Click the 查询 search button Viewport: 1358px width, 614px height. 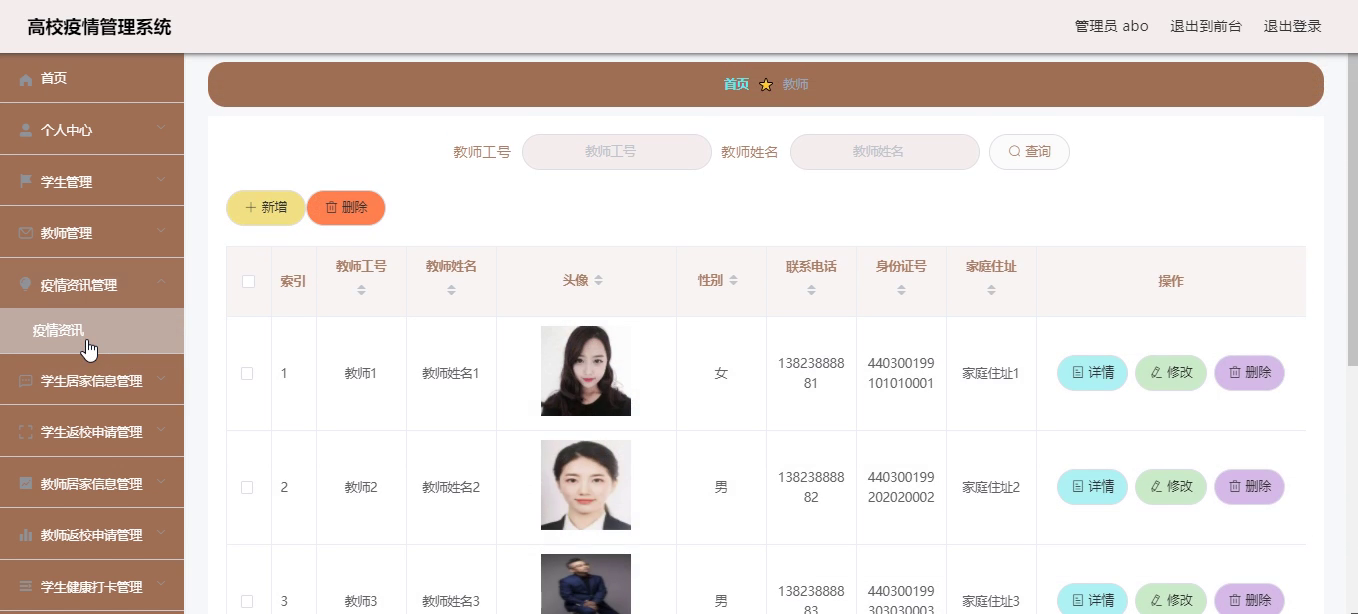[1029, 152]
